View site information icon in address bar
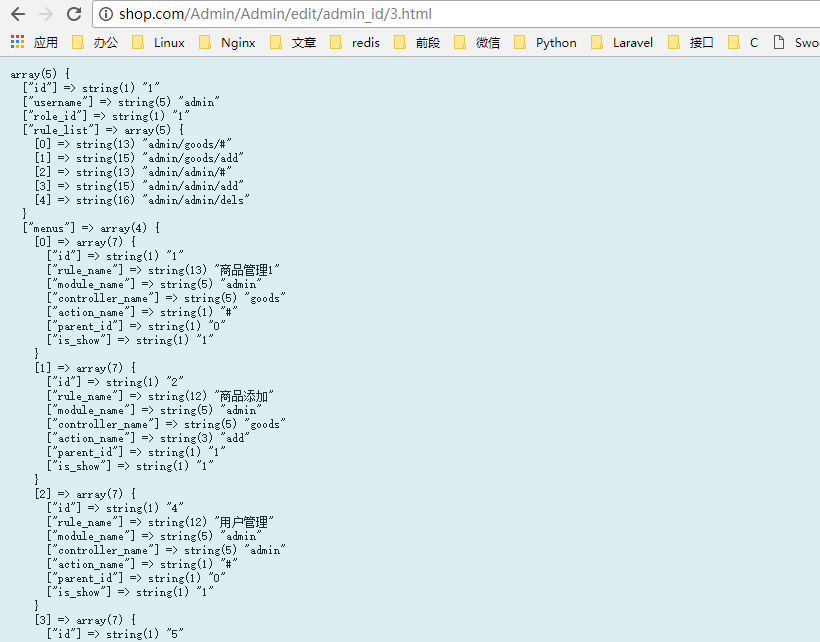Viewport: 820px width, 642px height. (106, 14)
